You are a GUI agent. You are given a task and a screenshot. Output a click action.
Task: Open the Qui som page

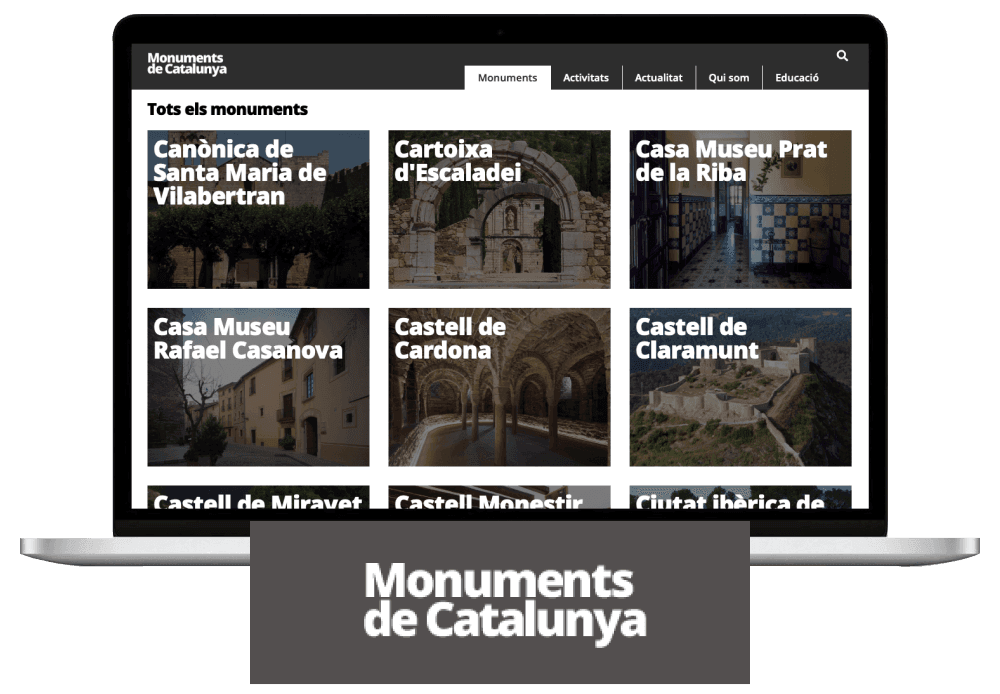coord(728,77)
